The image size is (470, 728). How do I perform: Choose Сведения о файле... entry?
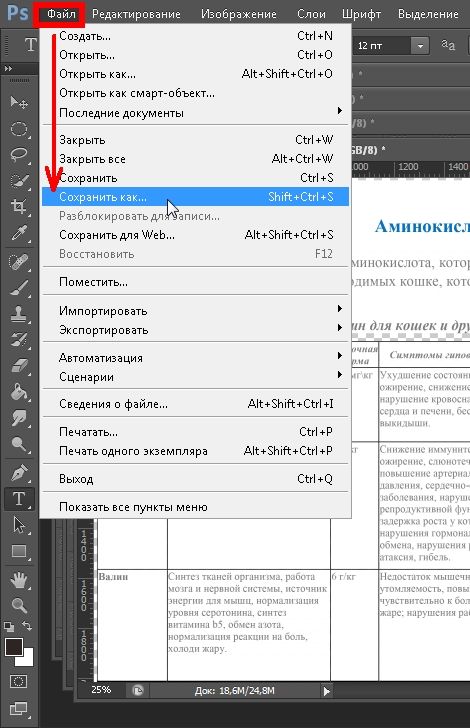tap(196, 404)
